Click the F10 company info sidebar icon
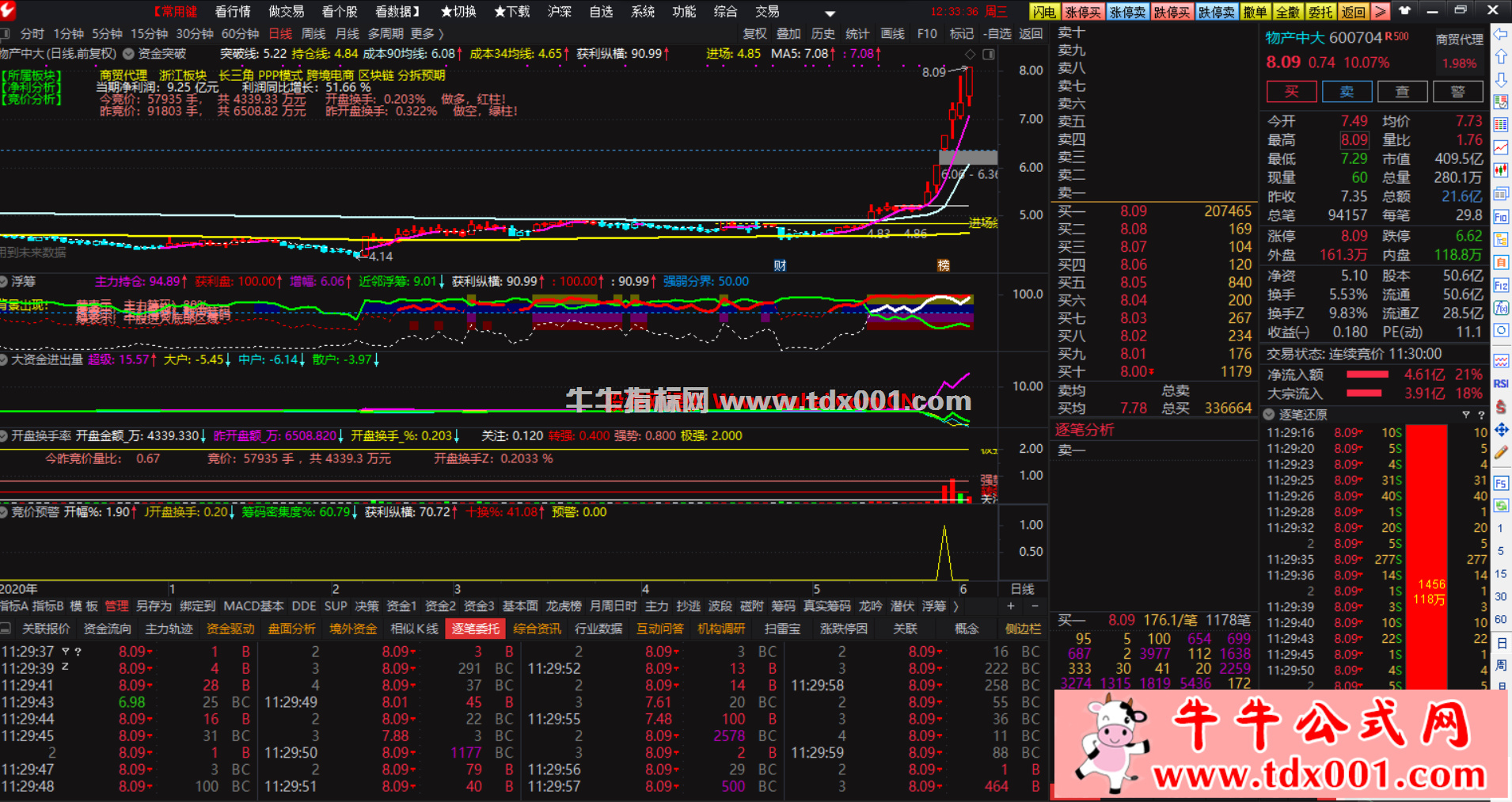This screenshot has height=802, width=1512. 1500,217
